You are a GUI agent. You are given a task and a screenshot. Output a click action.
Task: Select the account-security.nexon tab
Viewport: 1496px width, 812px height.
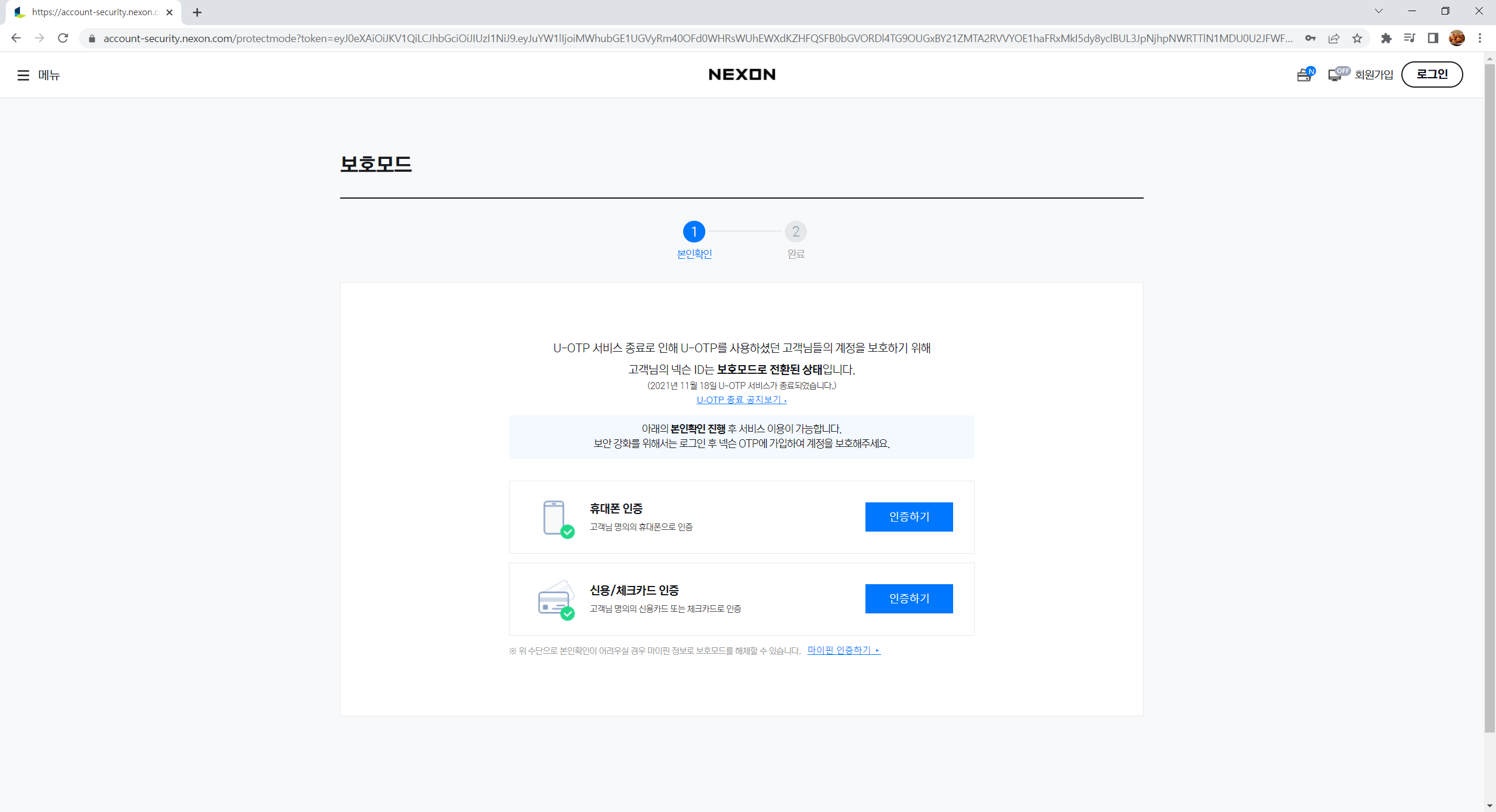pos(93,13)
